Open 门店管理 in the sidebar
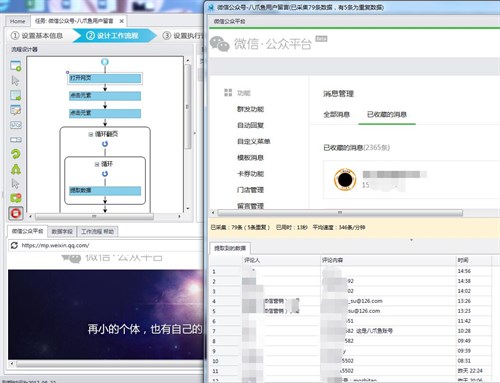The height and width of the screenshot is (383, 500). click(250, 190)
